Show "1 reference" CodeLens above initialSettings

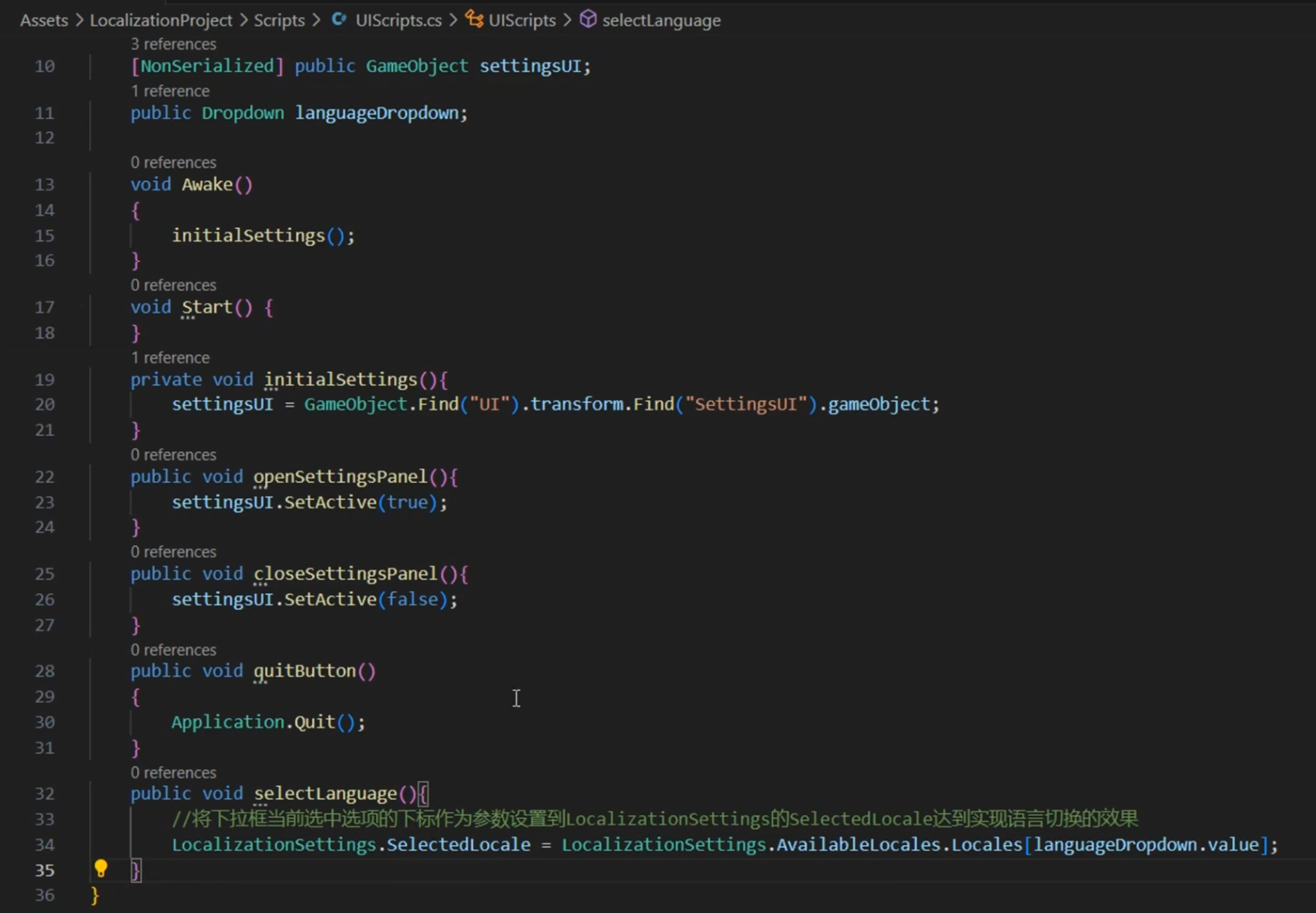(170, 357)
